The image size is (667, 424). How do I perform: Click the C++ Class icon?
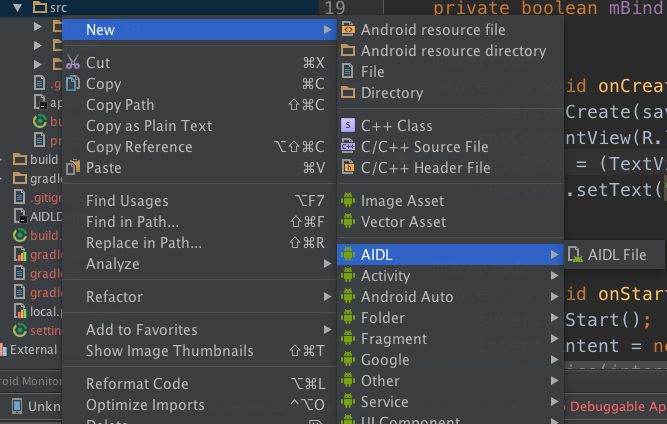pyautogui.click(x=348, y=126)
